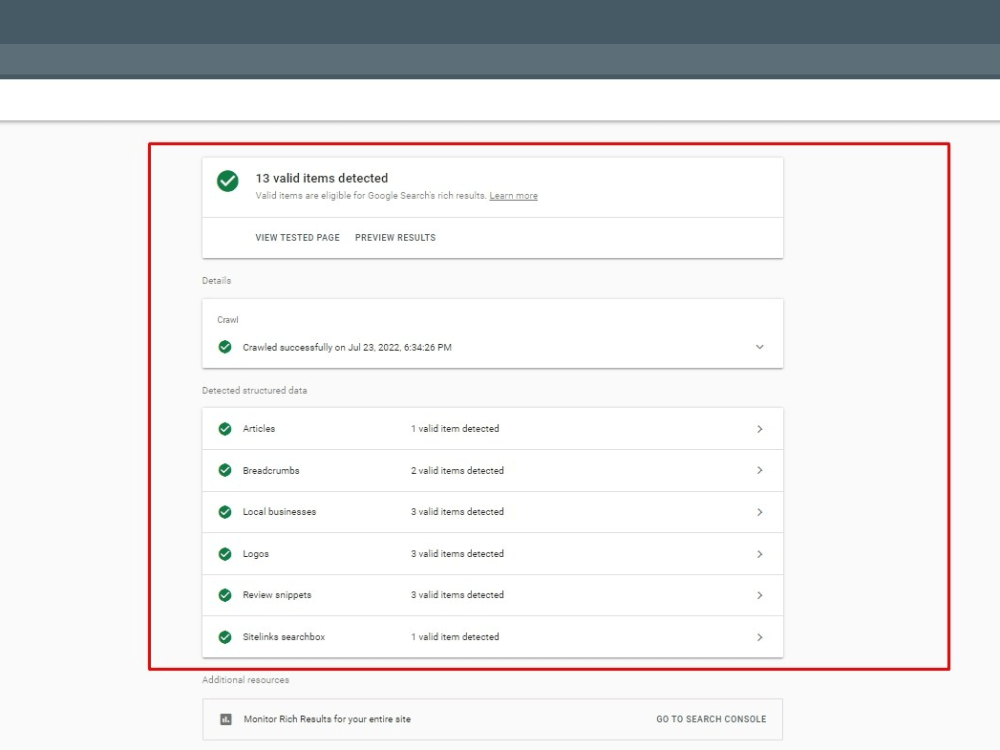The width and height of the screenshot is (1000, 750).
Task: Click the valid status icon beside Logos
Action: pyautogui.click(x=225, y=554)
